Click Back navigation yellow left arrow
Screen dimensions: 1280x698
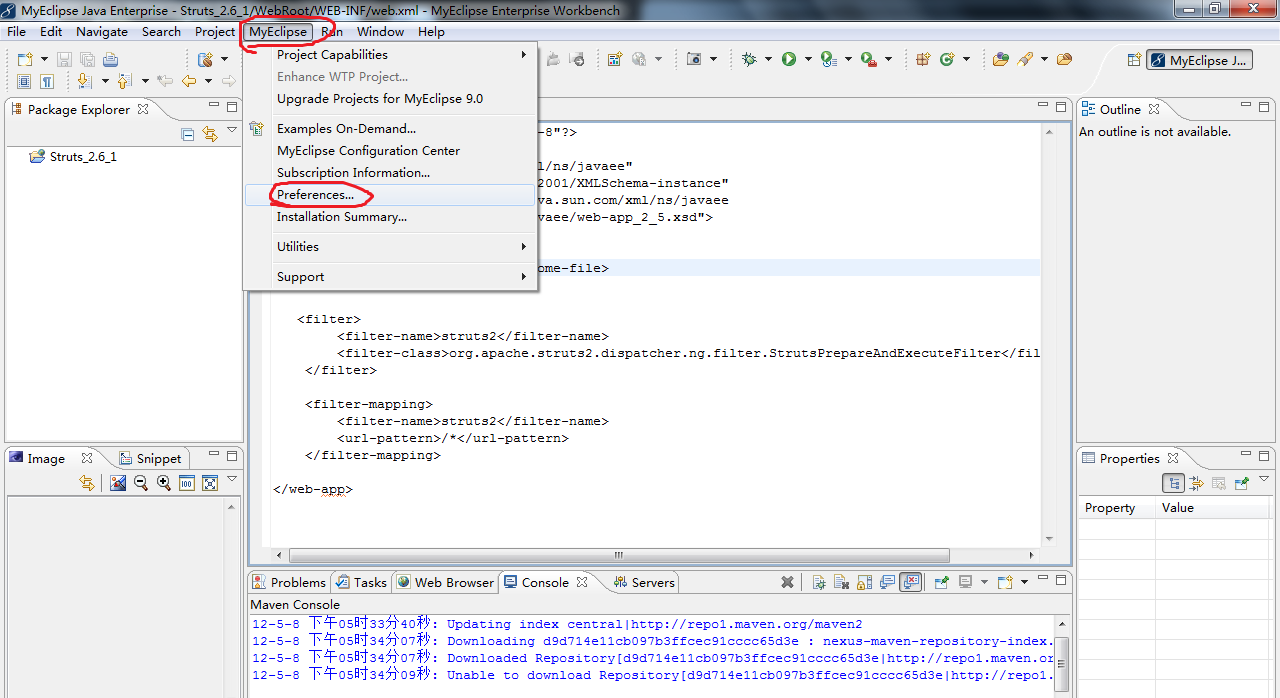(x=189, y=81)
